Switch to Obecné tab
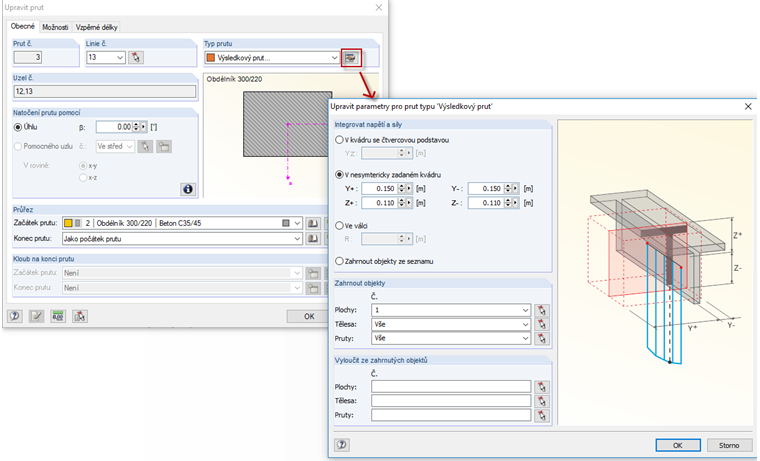The width and height of the screenshot is (760, 461). 23,27
